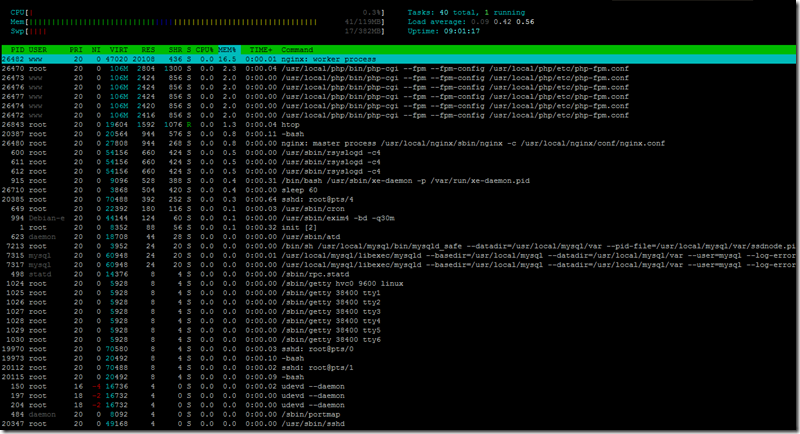Sort by the RES column header
This screenshot has width=800, height=434.
[x=148, y=50]
